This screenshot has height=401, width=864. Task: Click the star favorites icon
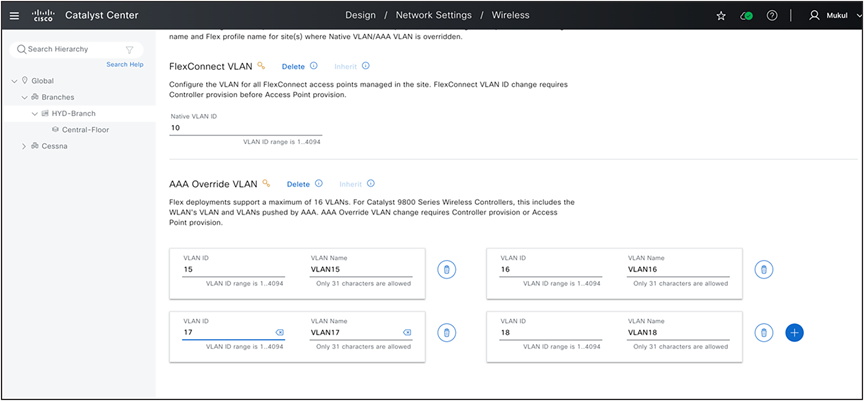click(x=721, y=16)
